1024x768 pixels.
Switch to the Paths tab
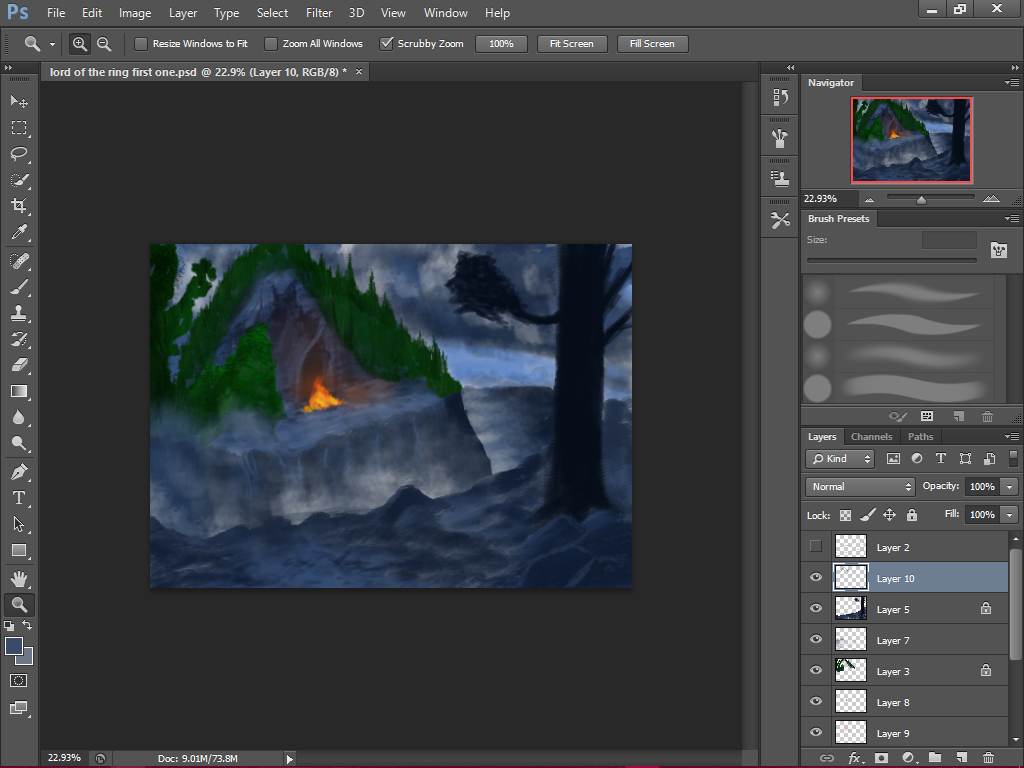920,436
